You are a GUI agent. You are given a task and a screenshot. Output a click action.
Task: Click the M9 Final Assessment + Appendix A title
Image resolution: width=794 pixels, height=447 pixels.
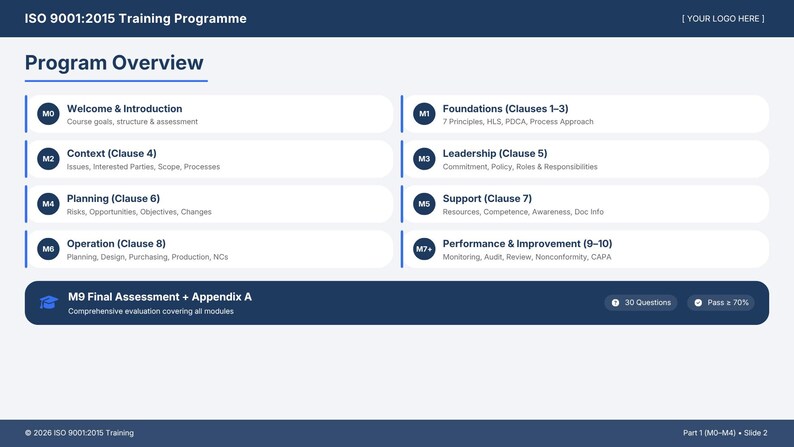(160, 297)
